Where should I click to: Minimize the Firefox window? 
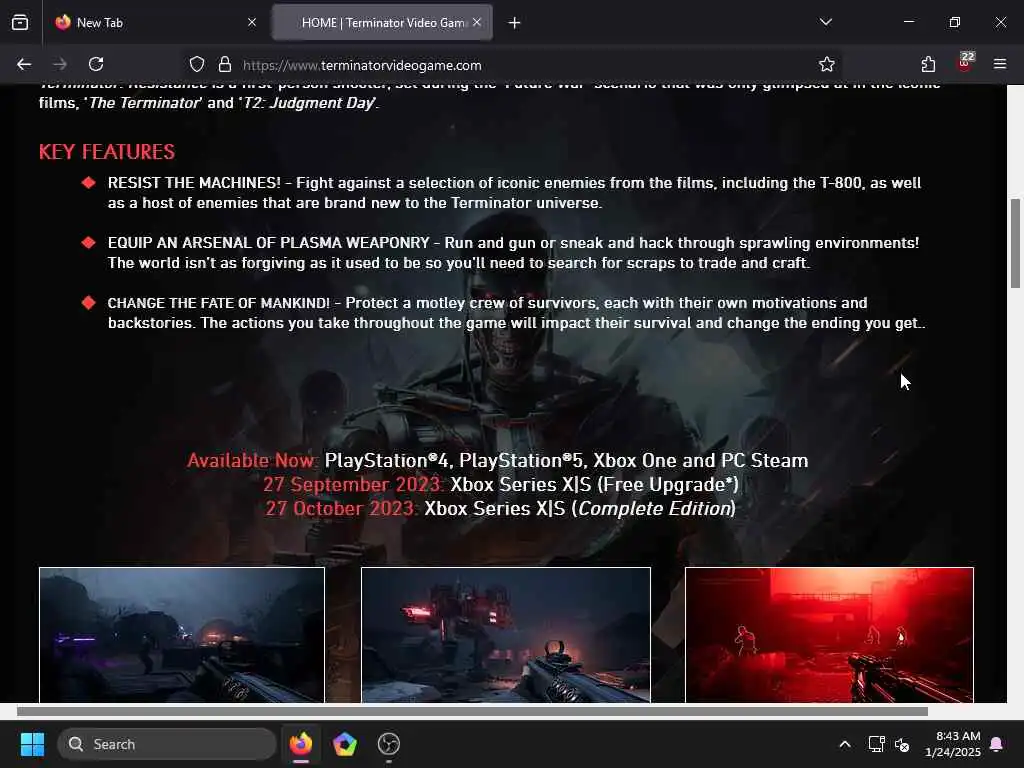[x=908, y=22]
